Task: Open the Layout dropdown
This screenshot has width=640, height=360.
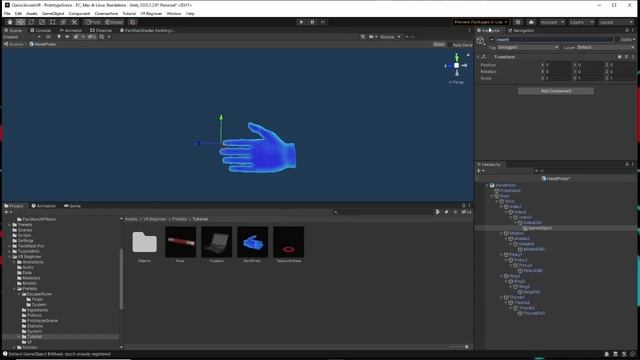Action: [x=616, y=22]
